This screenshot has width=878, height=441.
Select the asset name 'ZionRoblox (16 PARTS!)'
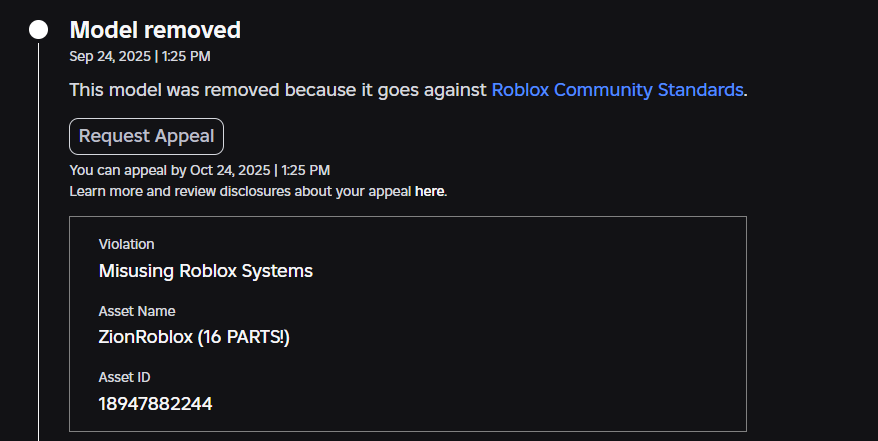[194, 337]
